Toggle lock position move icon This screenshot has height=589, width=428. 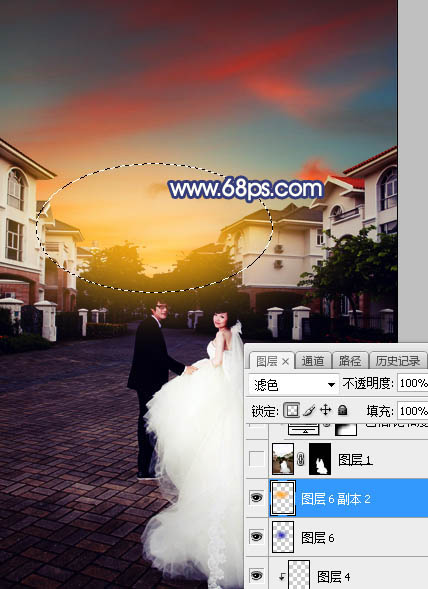point(325,410)
